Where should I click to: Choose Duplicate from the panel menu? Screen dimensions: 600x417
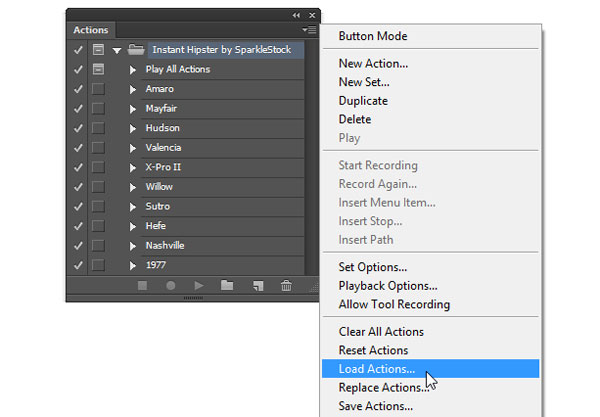430,101
